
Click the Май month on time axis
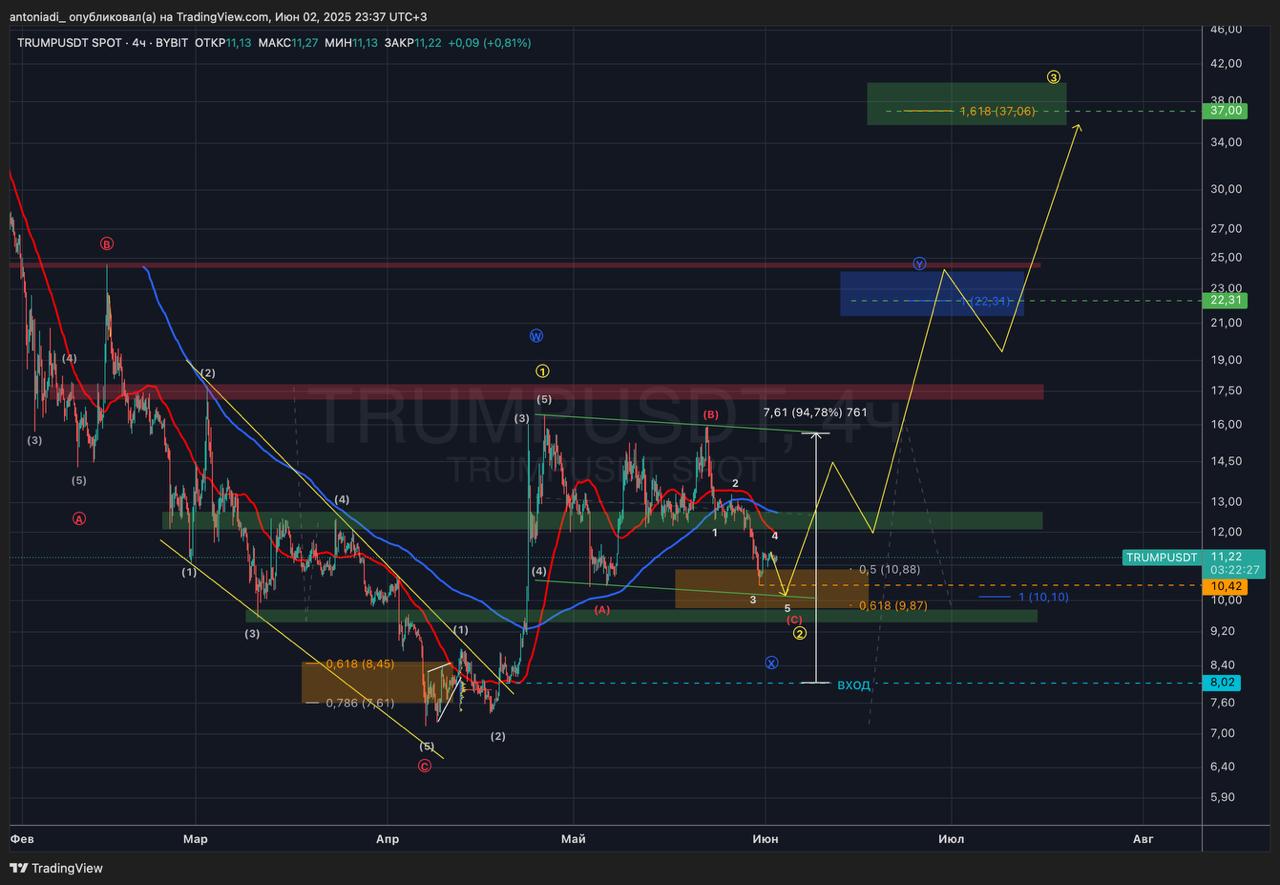[x=573, y=839]
